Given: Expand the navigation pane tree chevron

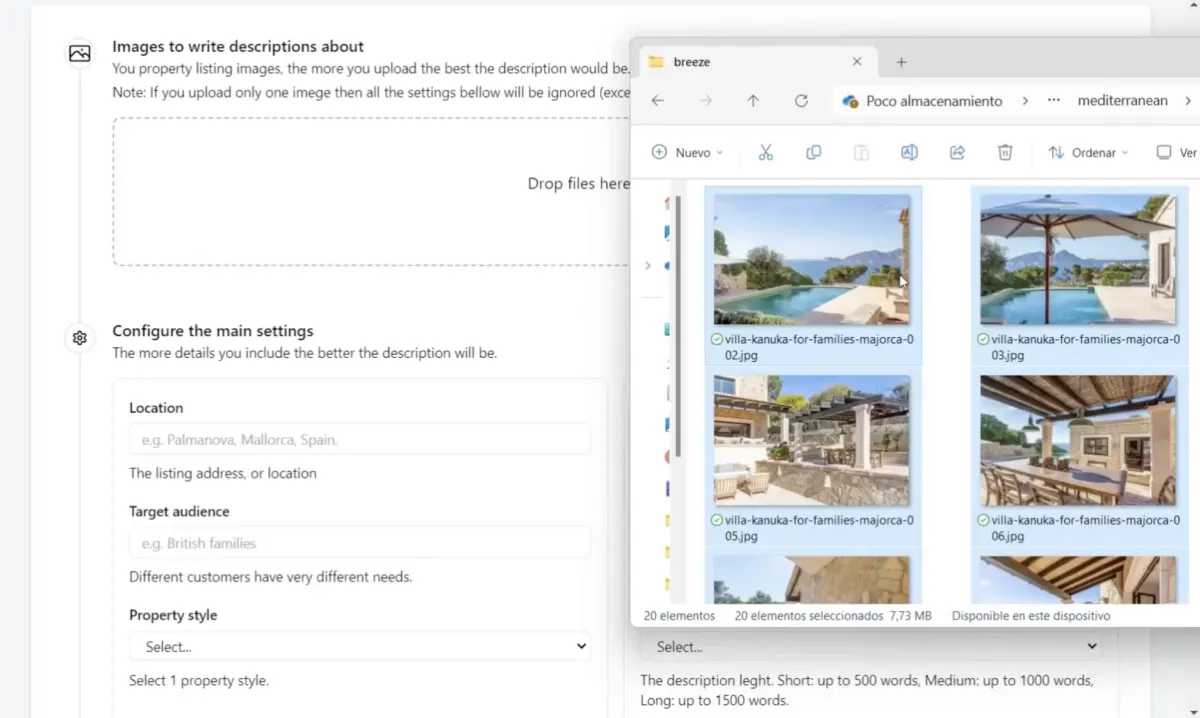Looking at the screenshot, I should click(x=648, y=265).
